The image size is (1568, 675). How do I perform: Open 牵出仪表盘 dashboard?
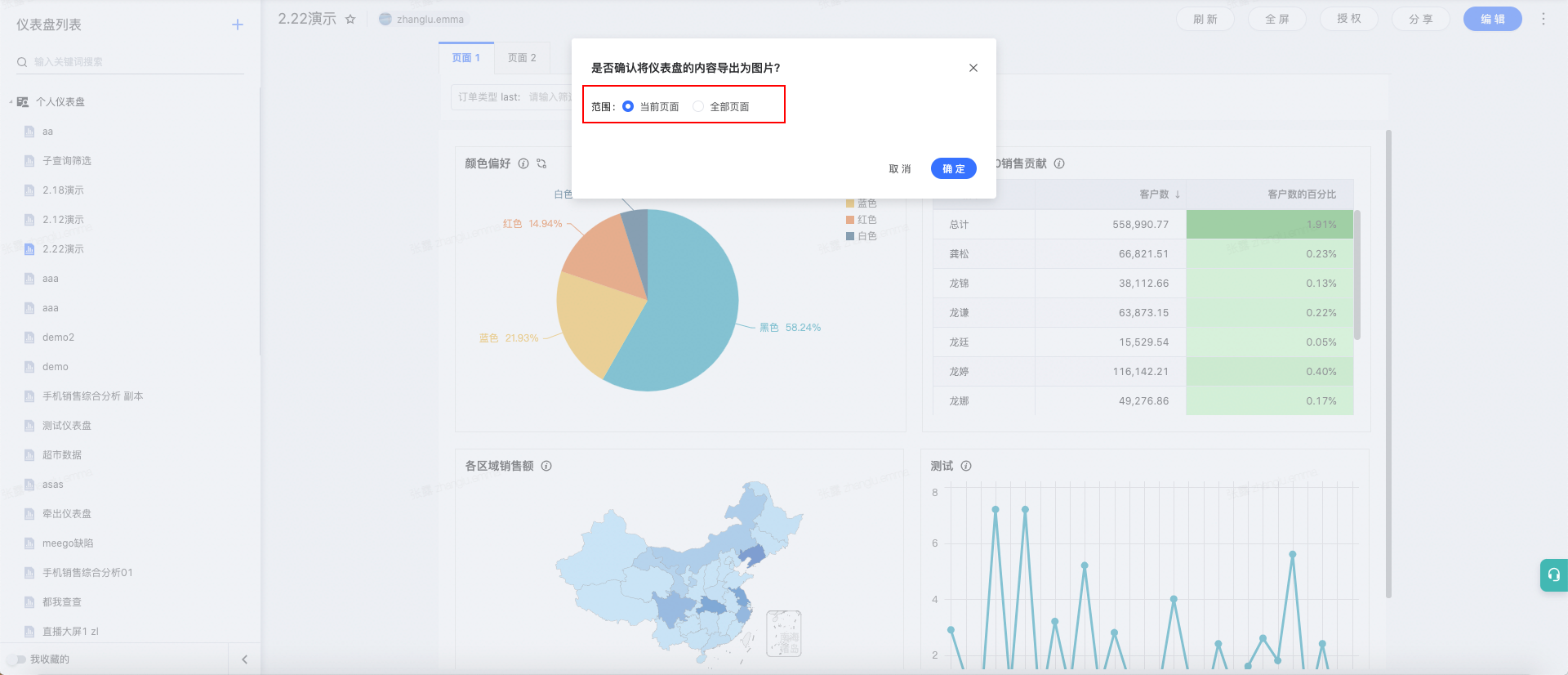[x=67, y=514]
